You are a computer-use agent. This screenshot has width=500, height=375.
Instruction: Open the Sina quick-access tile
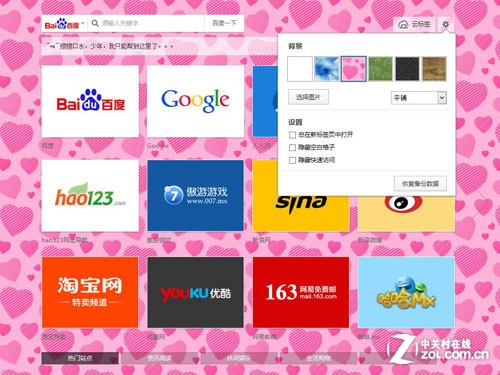point(301,213)
